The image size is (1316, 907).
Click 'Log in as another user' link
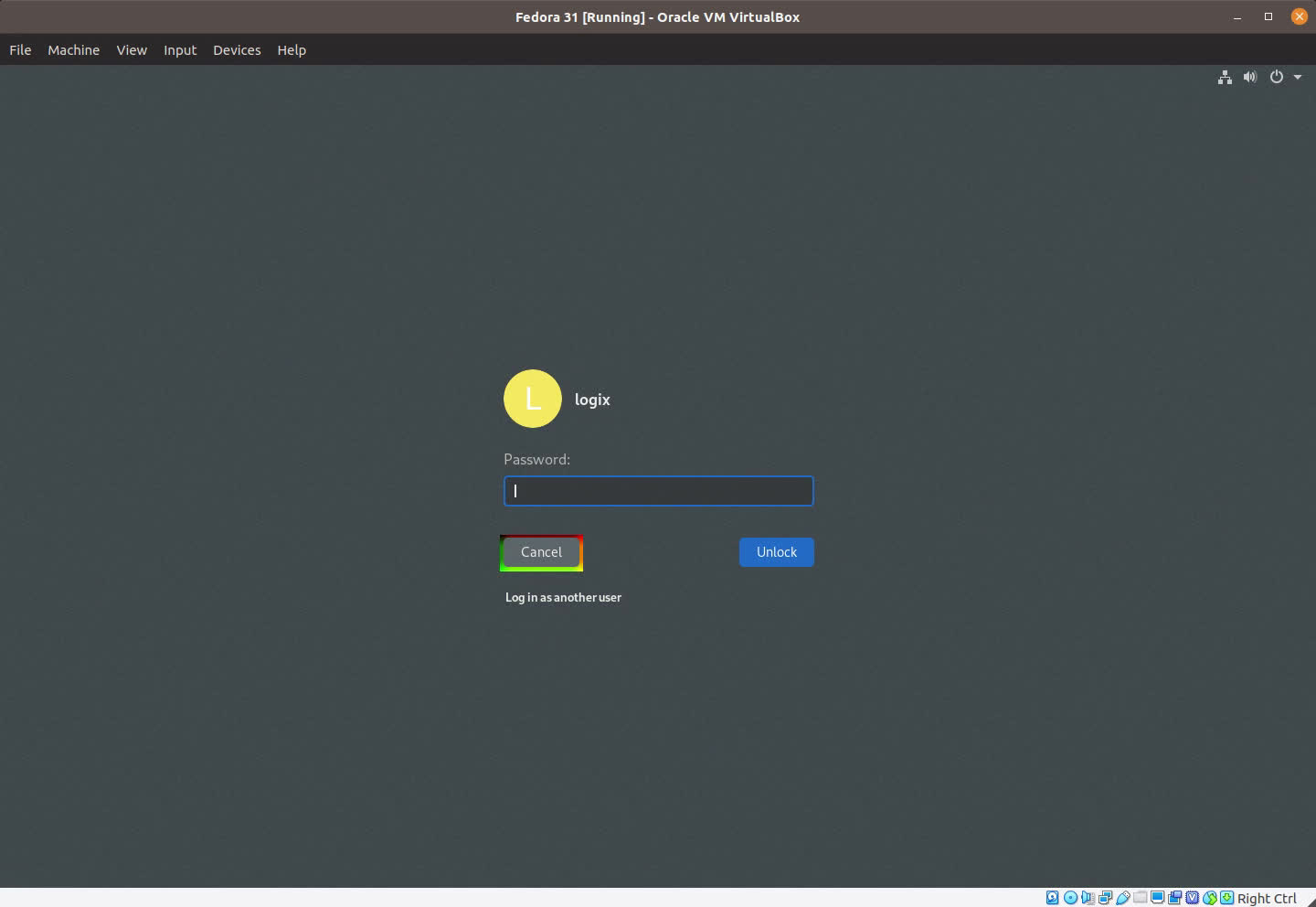click(x=563, y=597)
